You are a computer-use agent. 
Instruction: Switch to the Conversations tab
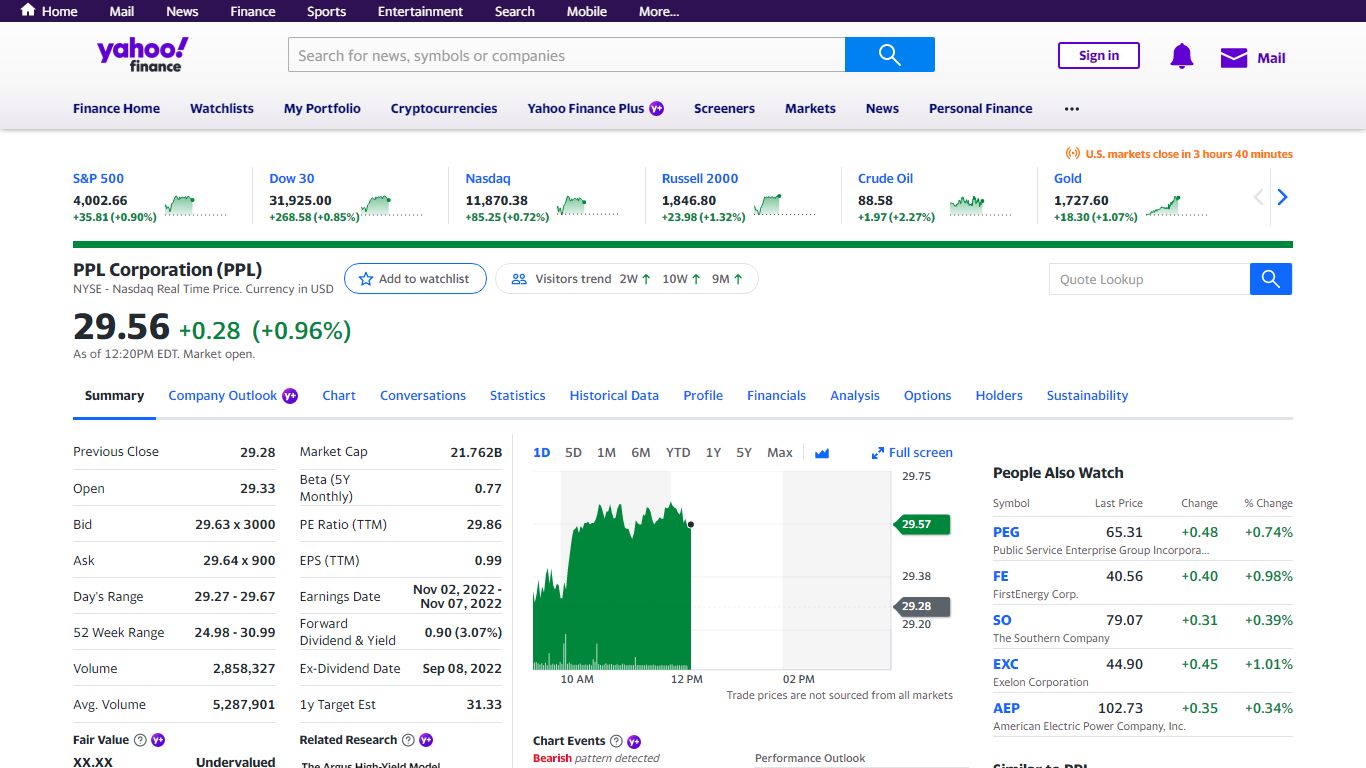pyautogui.click(x=423, y=395)
